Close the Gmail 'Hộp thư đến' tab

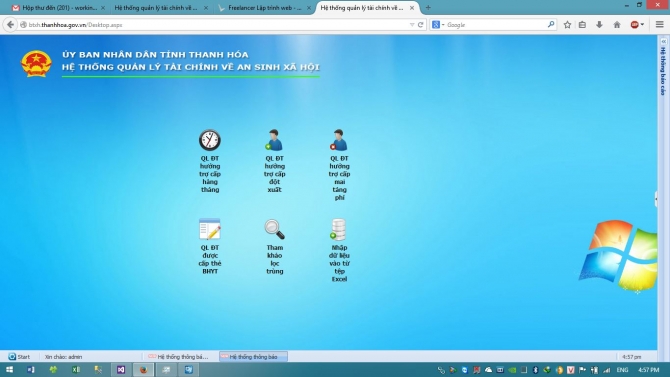[x=103, y=8]
